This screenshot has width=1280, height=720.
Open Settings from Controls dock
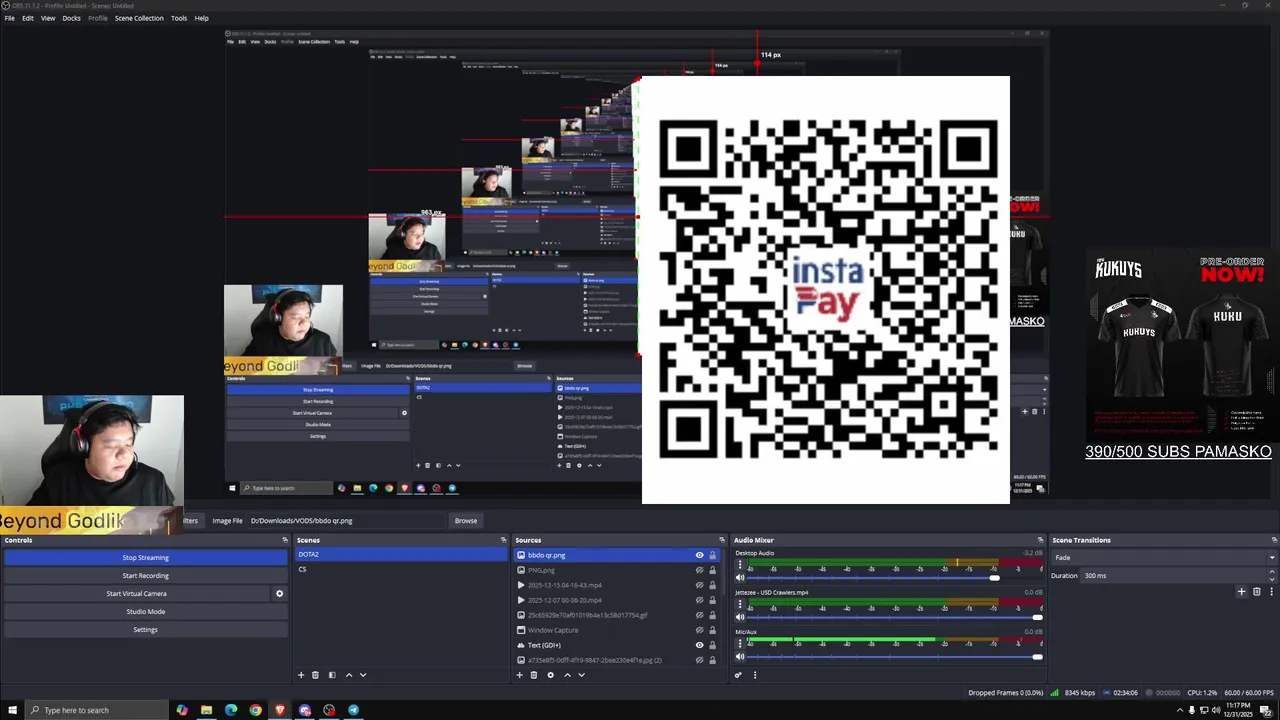146,630
